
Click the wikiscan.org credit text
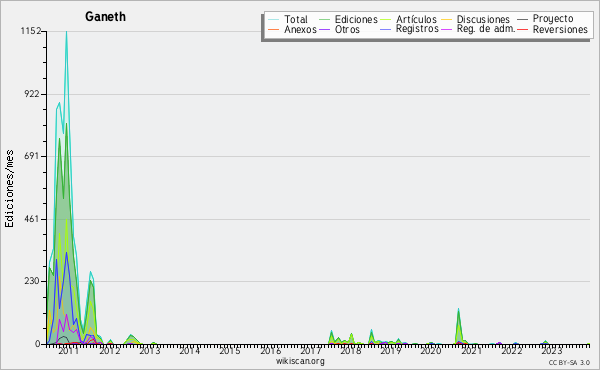tap(300, 361)
